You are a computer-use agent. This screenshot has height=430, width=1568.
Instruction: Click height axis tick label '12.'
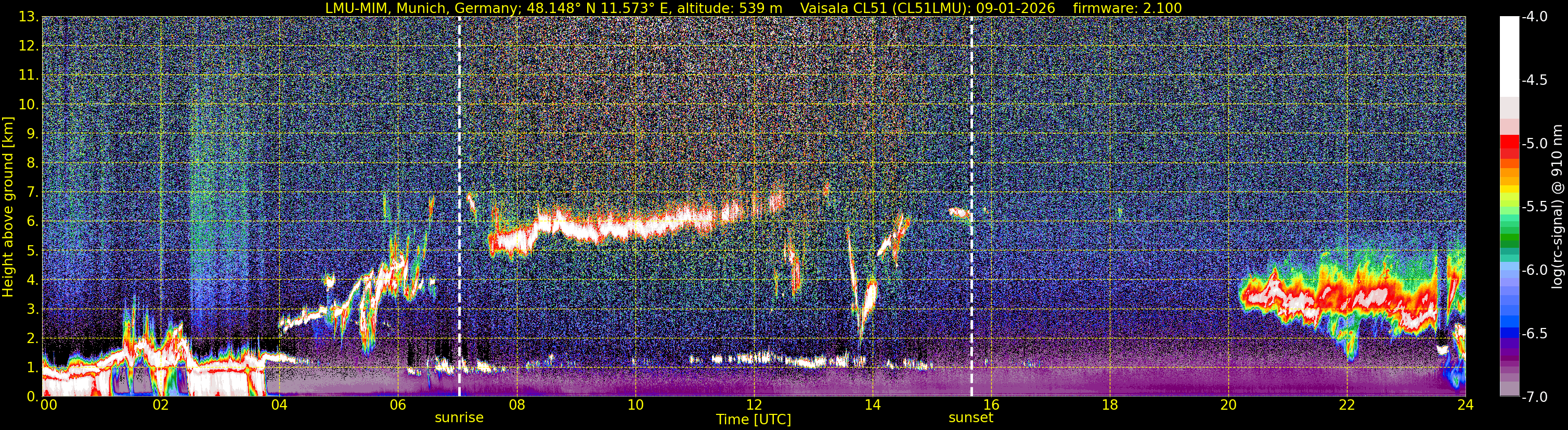tap(29, 46)
